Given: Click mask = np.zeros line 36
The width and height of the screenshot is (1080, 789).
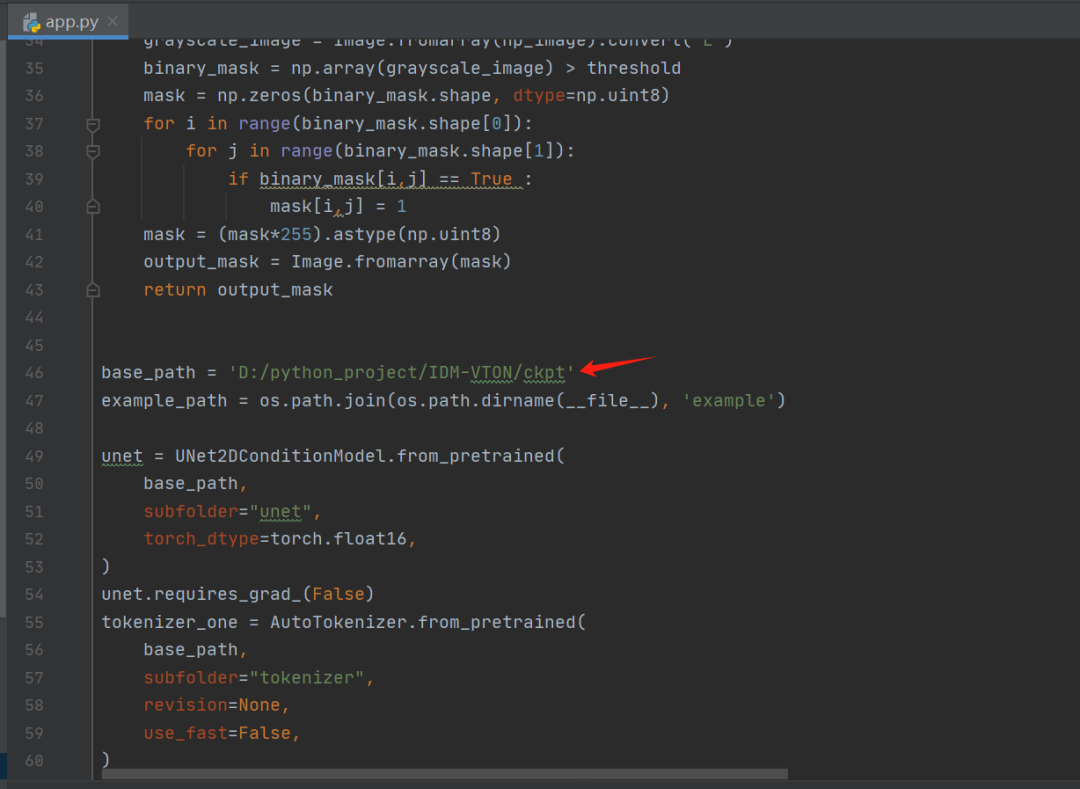Looking at the screenshot, I should 406,95.
